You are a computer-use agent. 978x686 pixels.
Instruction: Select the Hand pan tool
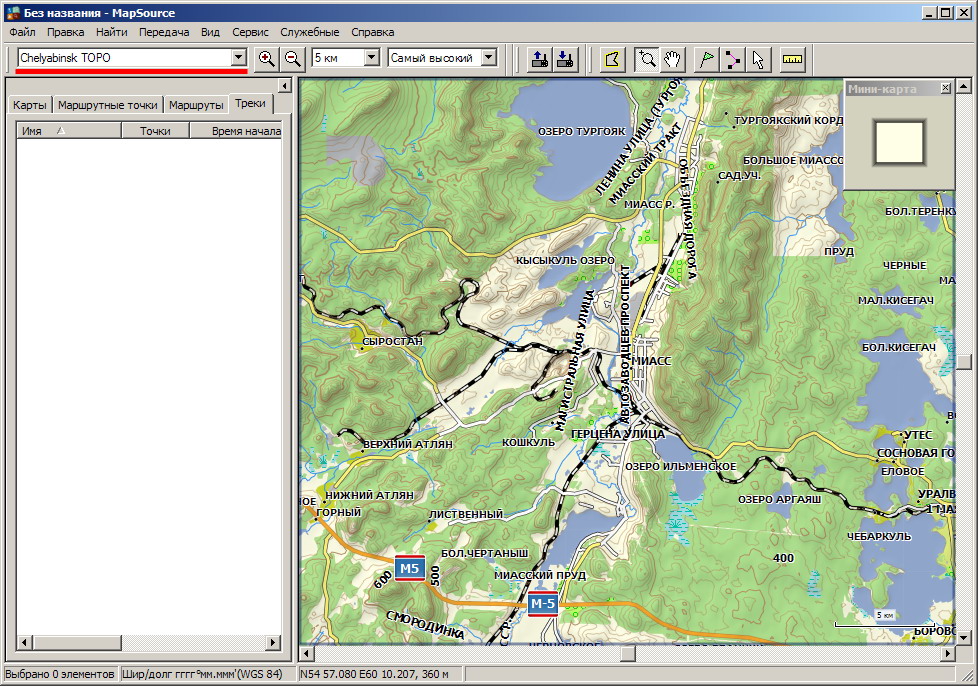672,59
